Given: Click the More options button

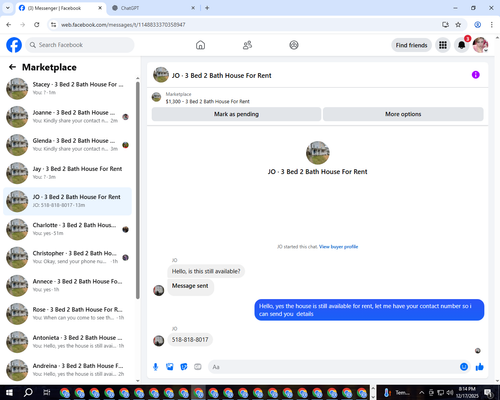Looking at the screenshot, I should point(403,114).
